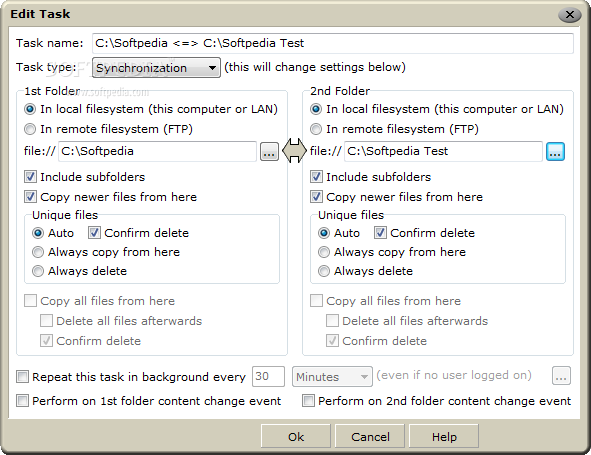Image resolution: width=591 pixels, height=455 pixels.
Task: Open the Task type dropdown
Action: (x=156, y=68)
